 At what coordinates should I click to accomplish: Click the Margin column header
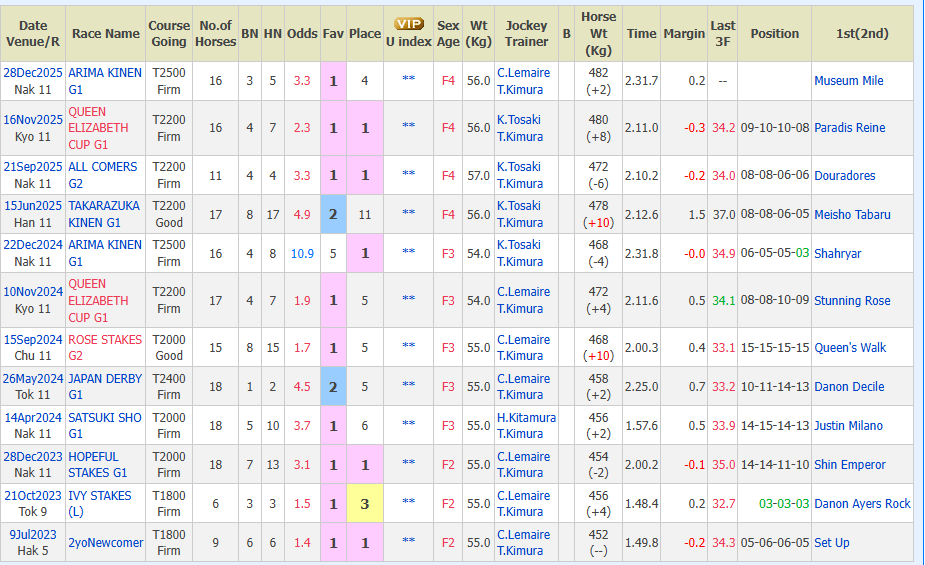click(684, 34)
